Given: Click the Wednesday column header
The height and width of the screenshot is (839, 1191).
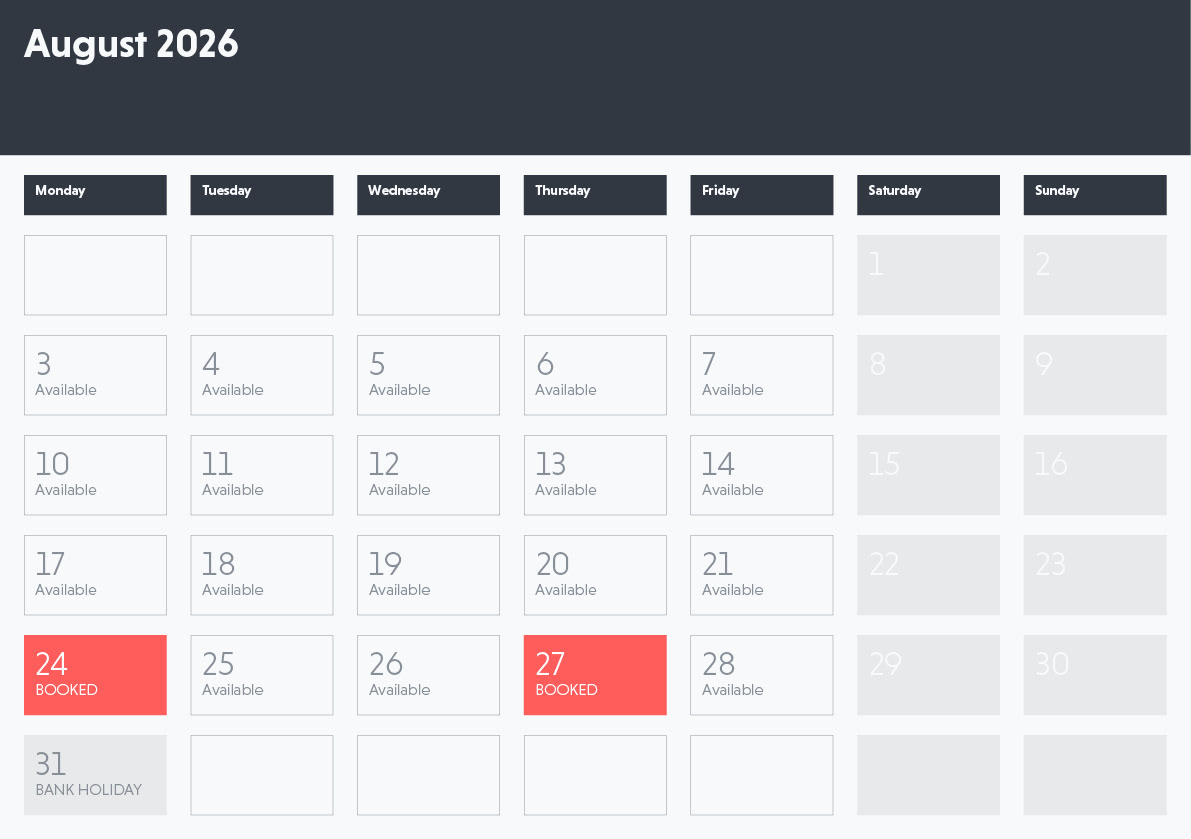Looking at the screenshot, I should tap(428, 195).
